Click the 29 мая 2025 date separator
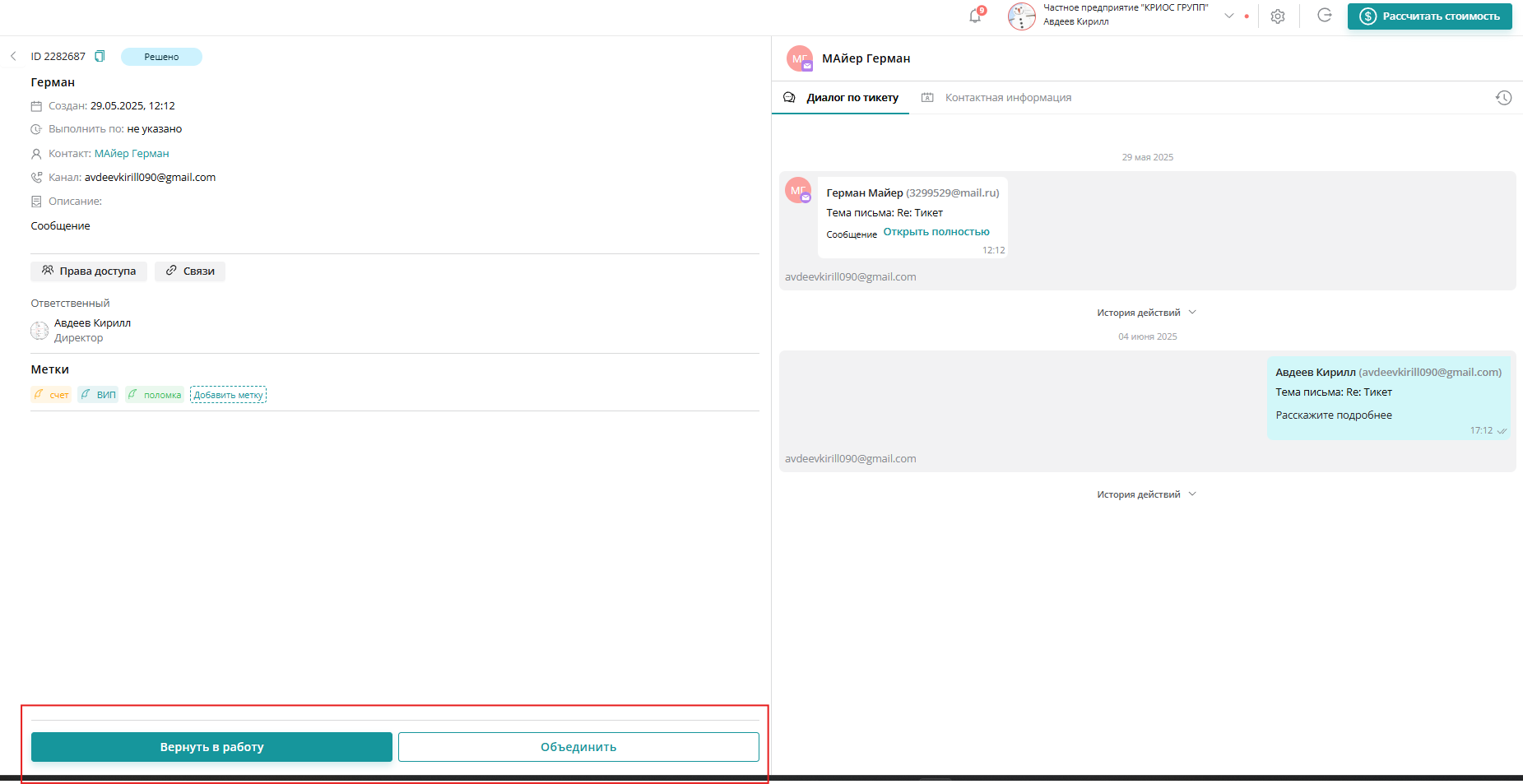 1148,157
